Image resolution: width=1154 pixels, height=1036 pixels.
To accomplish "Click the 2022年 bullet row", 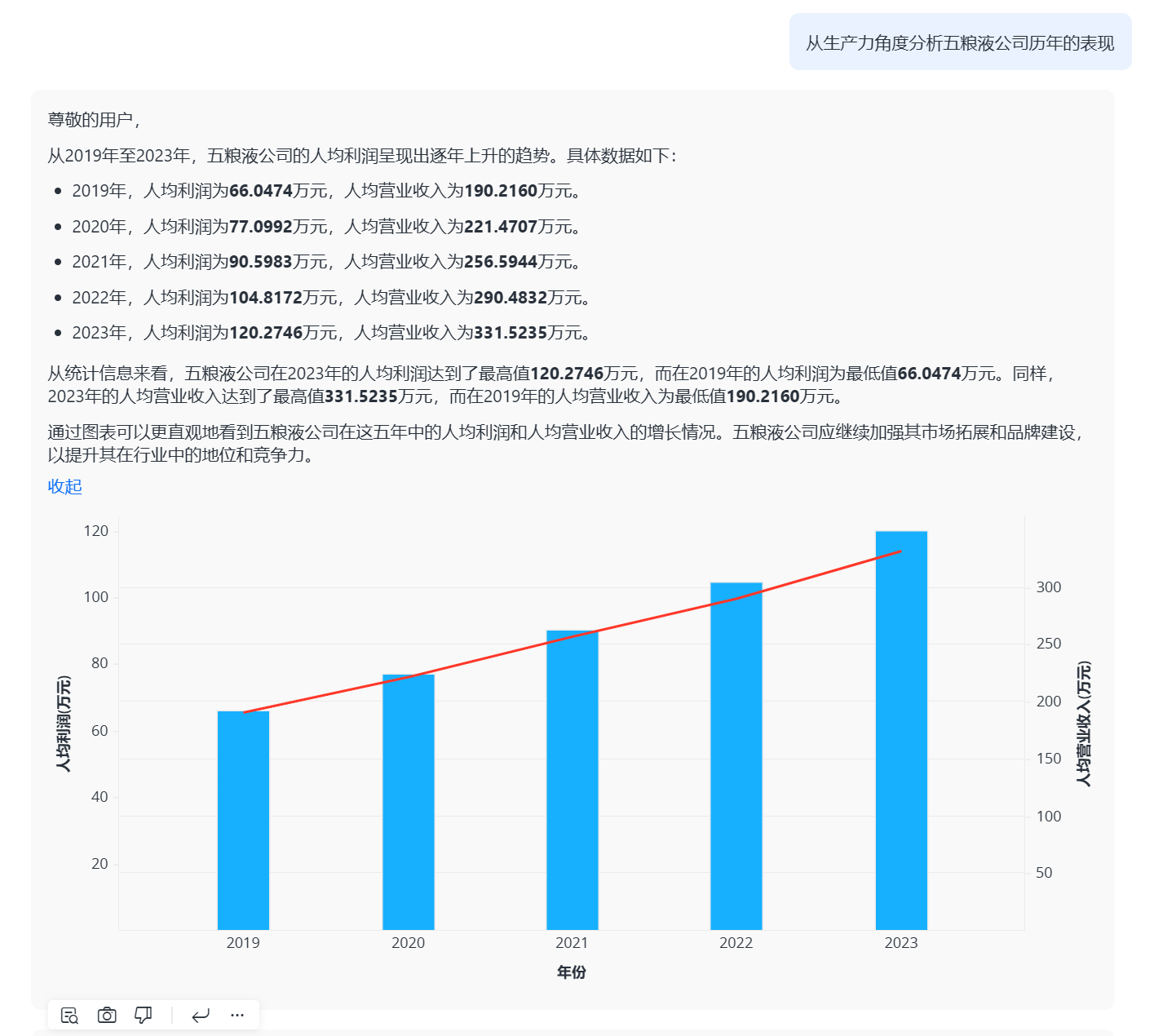I will click(x=332, y=298).
